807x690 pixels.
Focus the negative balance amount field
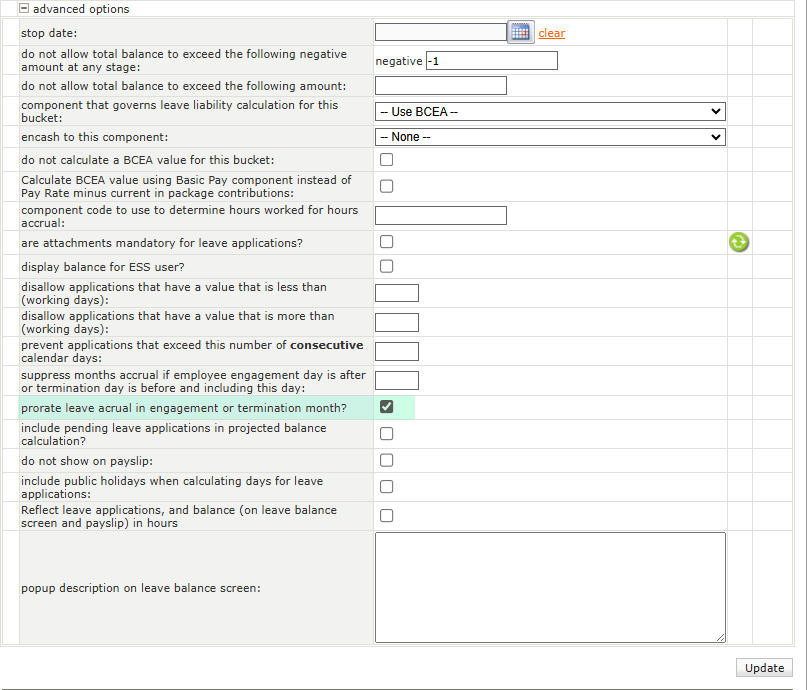tap(491, 61)
